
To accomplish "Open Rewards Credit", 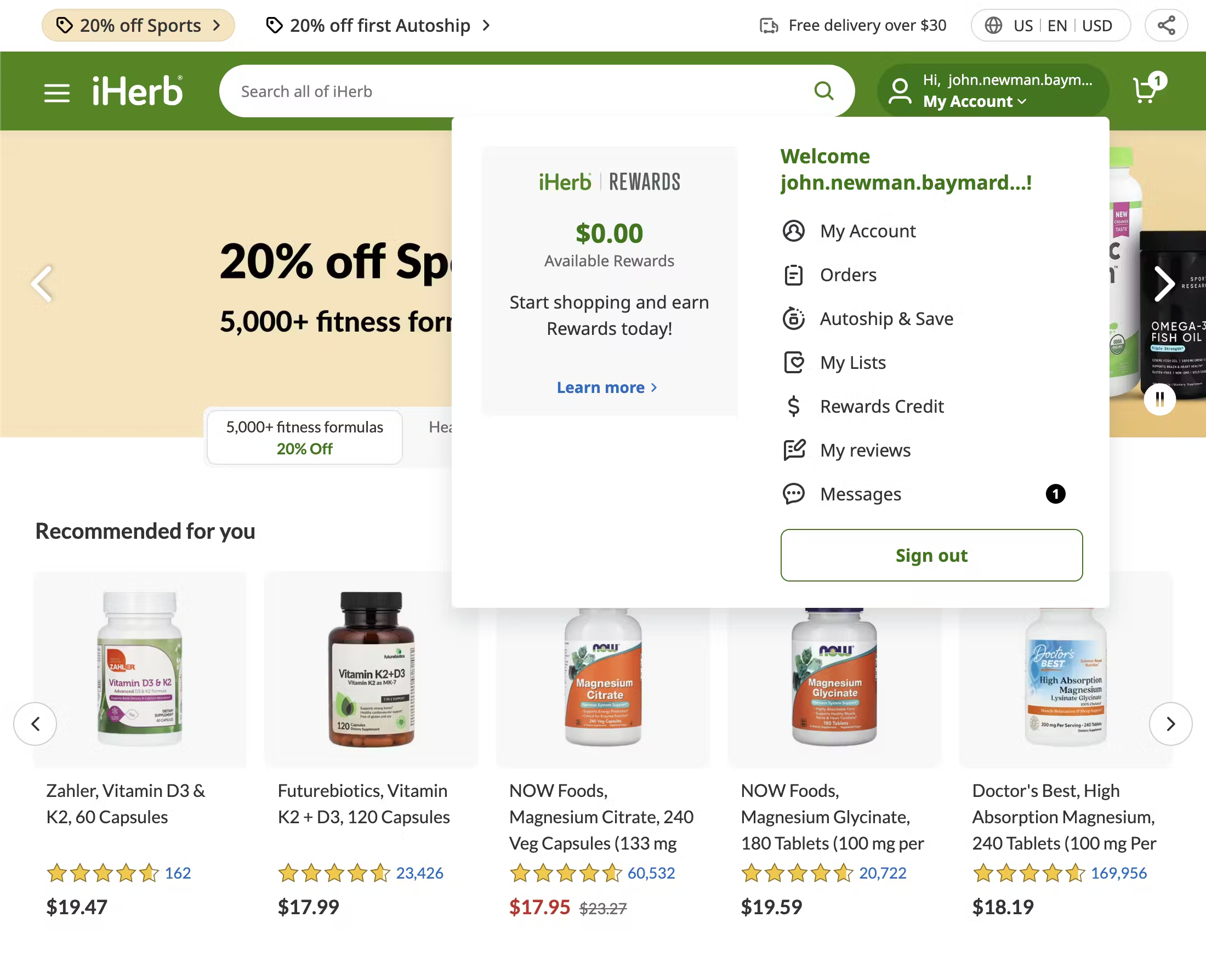I will pos(882,406).
